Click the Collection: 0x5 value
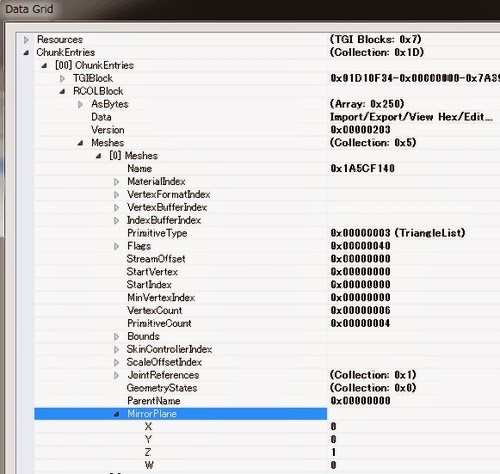This screenshot has height=474, width=500. (x=373, y=143)
